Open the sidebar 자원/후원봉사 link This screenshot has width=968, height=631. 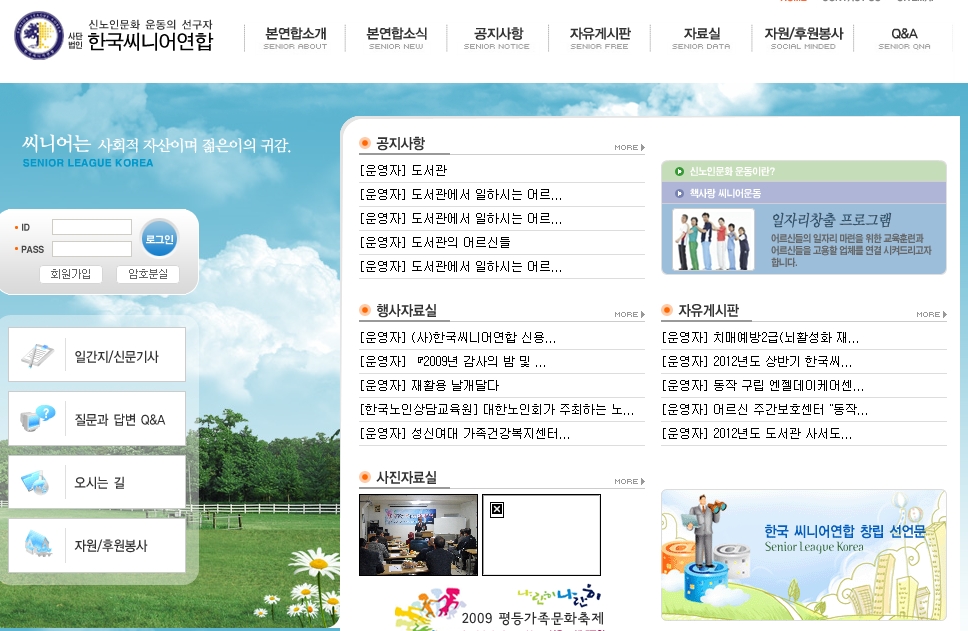tap(111, 546)
